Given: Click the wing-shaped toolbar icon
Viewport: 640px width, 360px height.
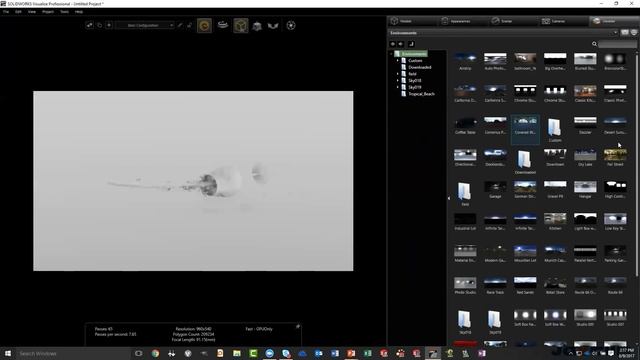Looking at the screenshot, I should click(x=273, y=26).
